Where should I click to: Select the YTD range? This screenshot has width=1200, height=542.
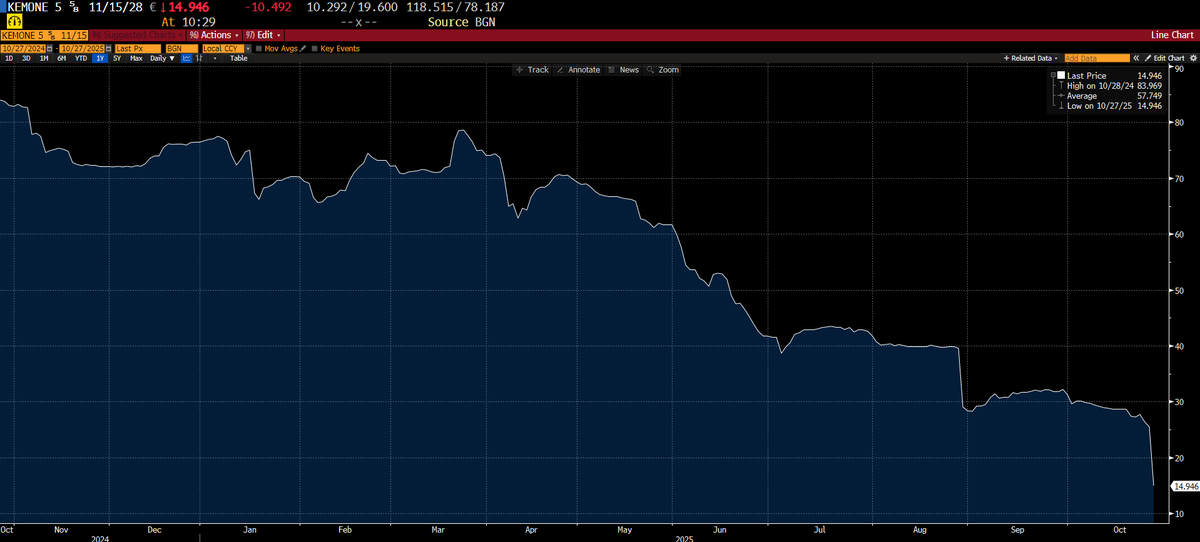click(81, 58)
